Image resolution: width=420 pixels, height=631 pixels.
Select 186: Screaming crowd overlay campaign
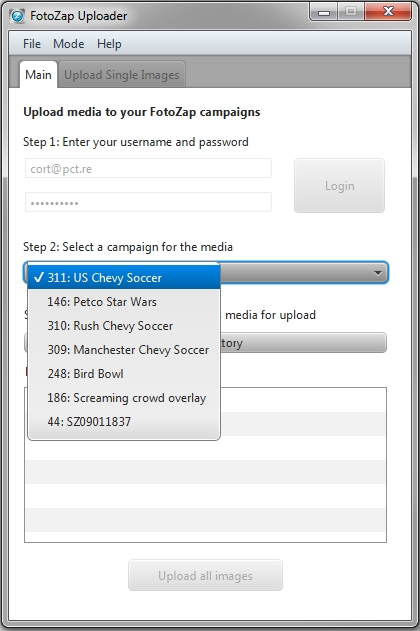[x=124, y=398]
